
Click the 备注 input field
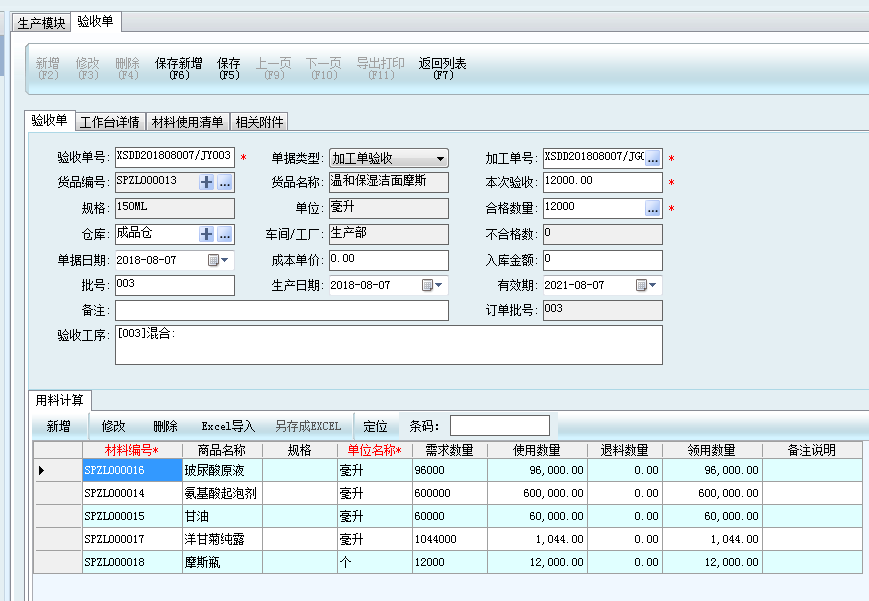tap(282, 310)
